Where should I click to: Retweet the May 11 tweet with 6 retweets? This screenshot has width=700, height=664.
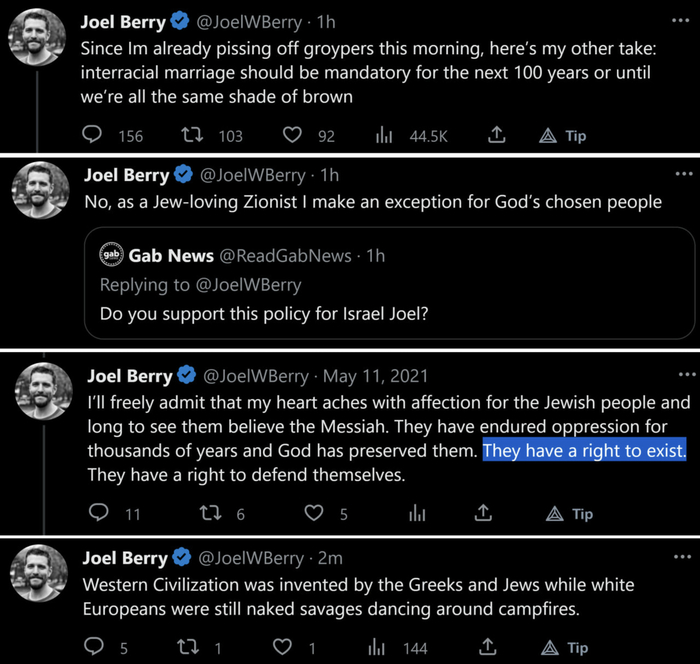[x=211, y=513]
